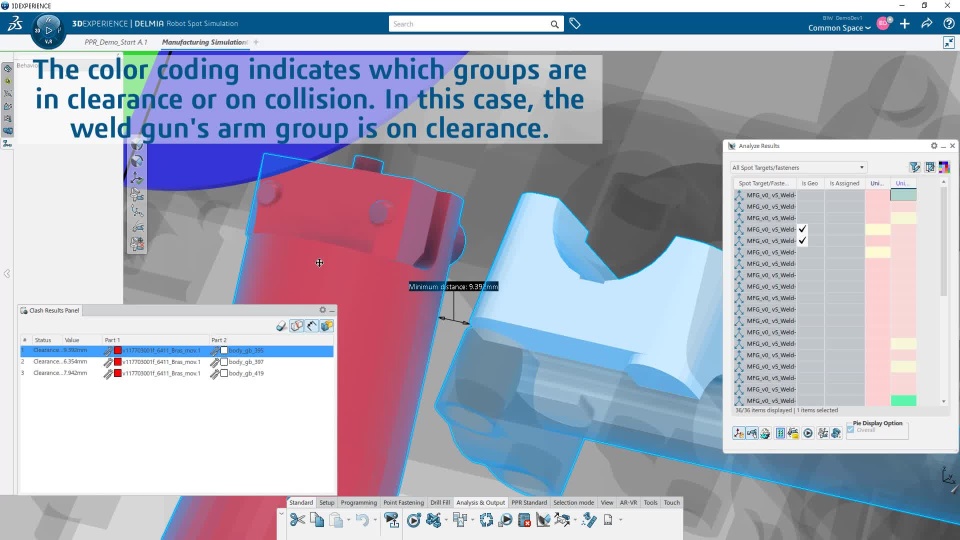Toggle the colored blocks icon in Clash Results Panel
The image size is (960, 540).
coord(327,326)
